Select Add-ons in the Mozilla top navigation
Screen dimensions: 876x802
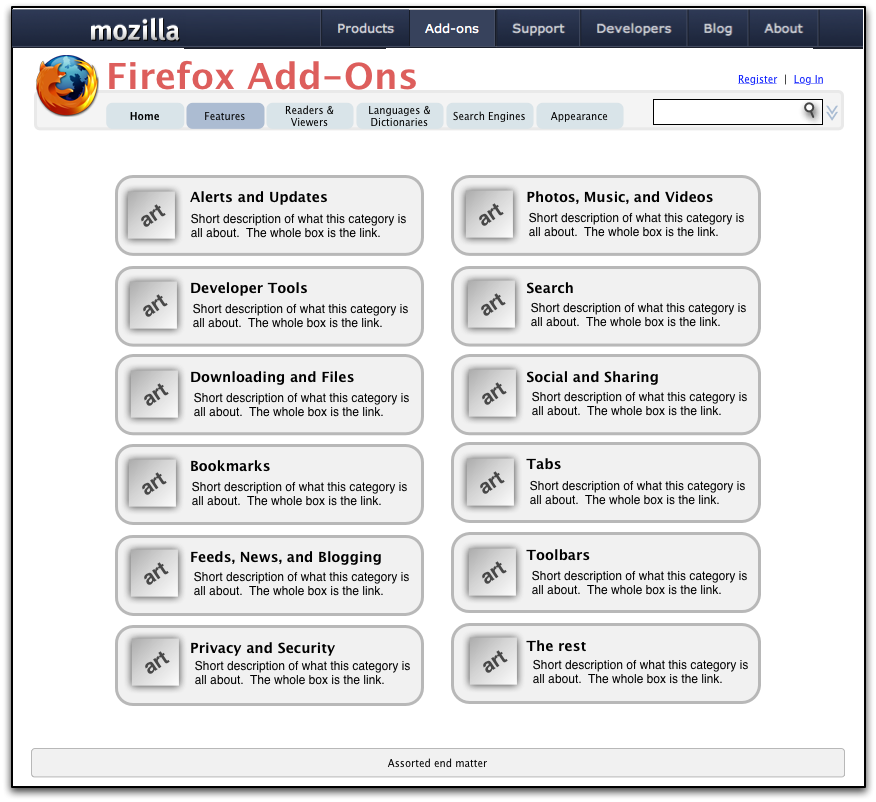pyautogui.click(x=452, y=28)
